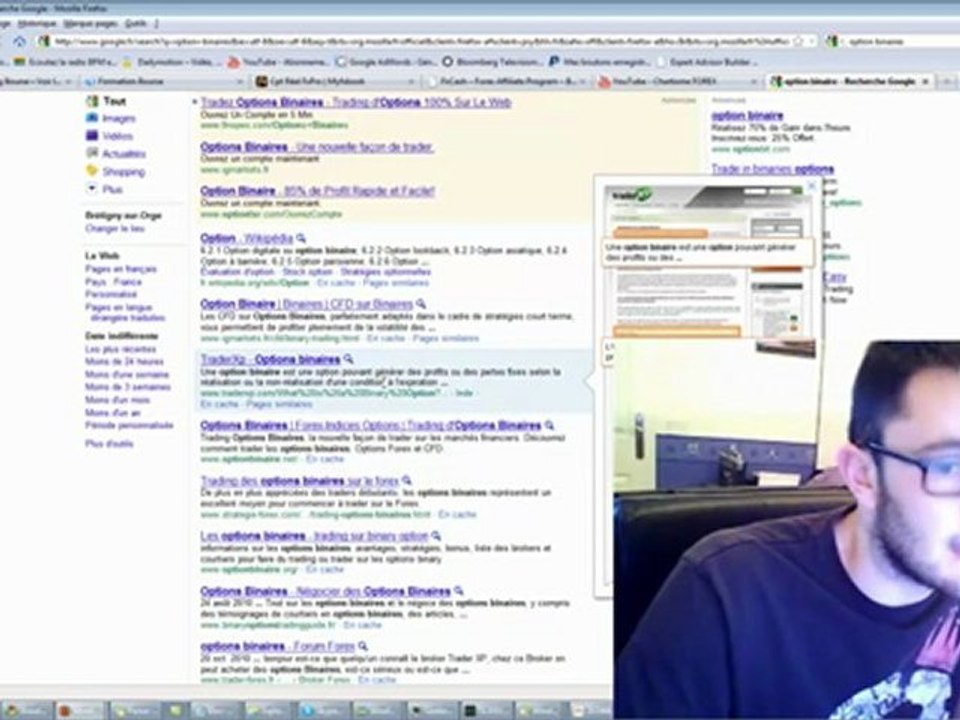Open En cache link under TraderXp result

click(x=219, y=404)
